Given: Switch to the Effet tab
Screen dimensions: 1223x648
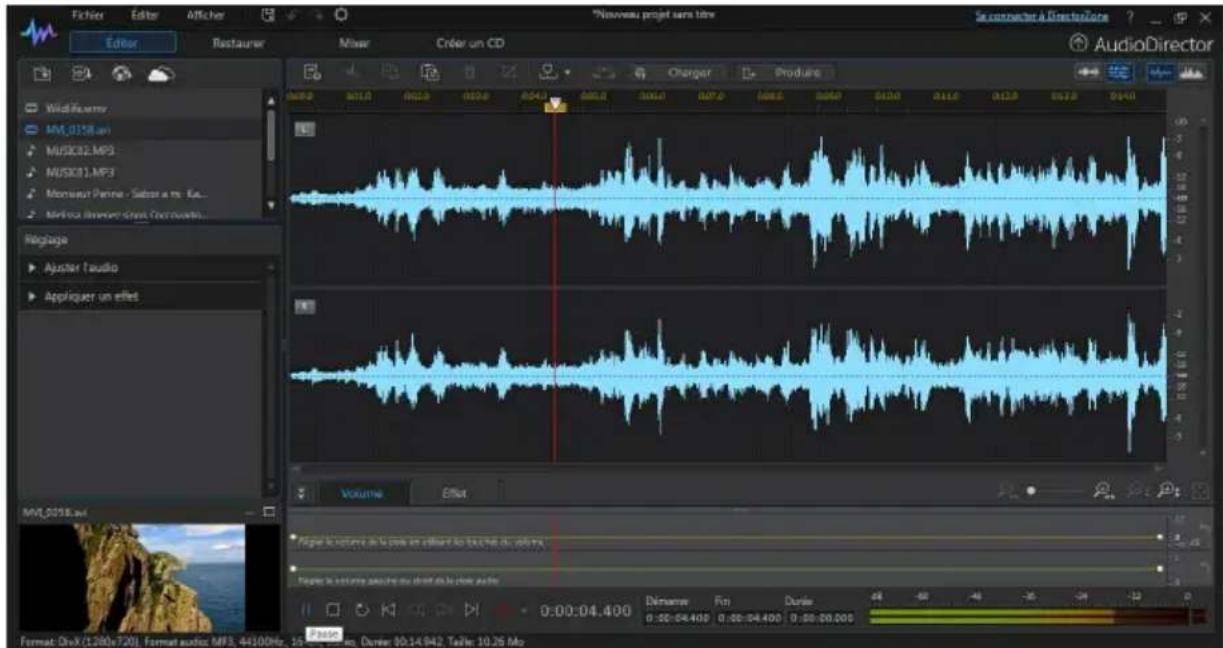Looking at the screenshot, I should tap(454, 493).
